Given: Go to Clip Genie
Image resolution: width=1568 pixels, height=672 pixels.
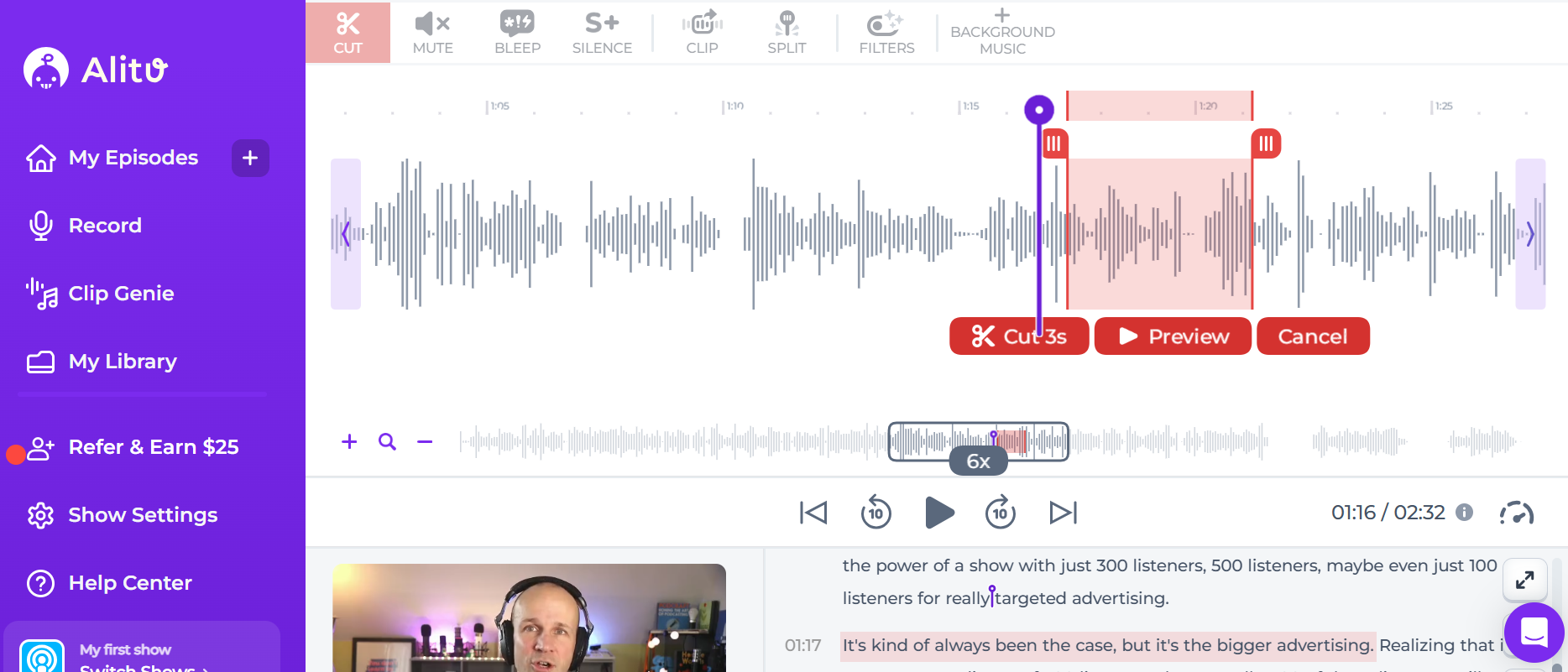Looking at the screenshot, I should (121, 294).
